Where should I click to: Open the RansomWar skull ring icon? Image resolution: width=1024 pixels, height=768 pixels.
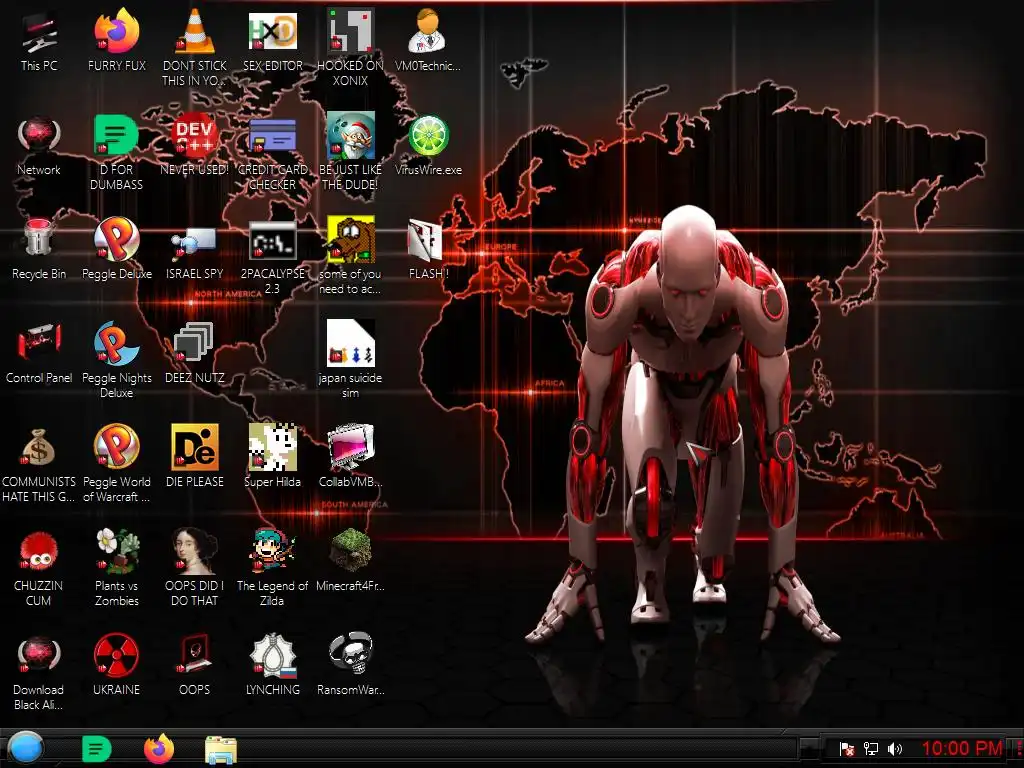350,654
